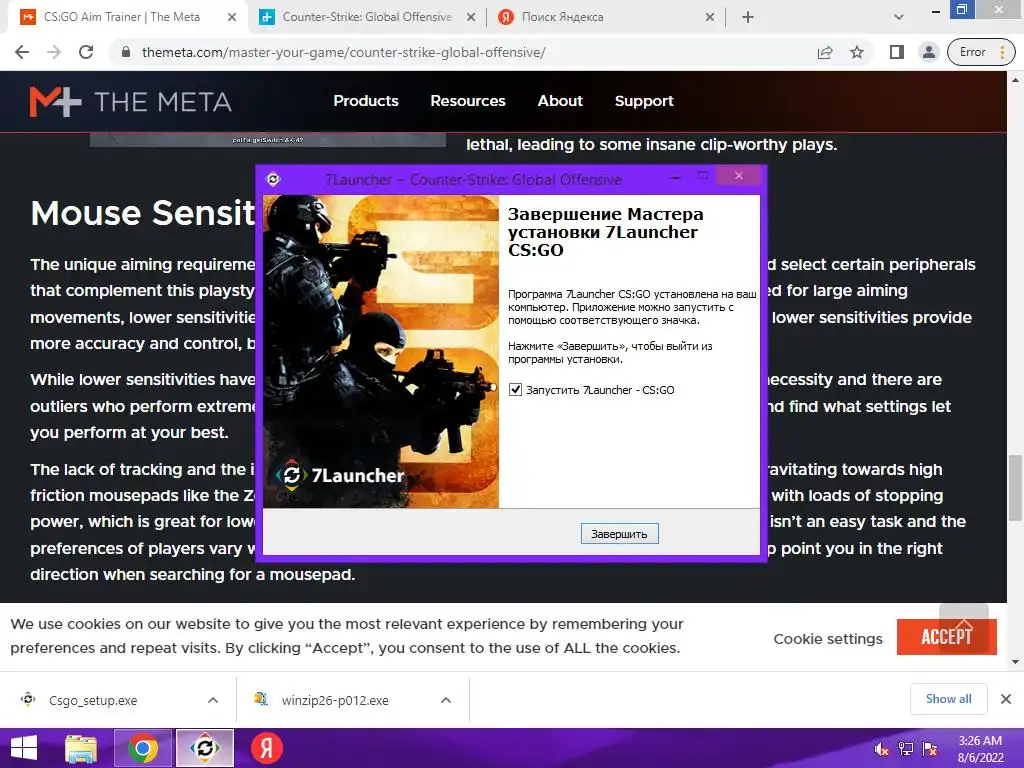This screenshot has width=1024, height=768.
Task: Click the scroll up arrow of page scrollbar
Action: [1015, 80]
